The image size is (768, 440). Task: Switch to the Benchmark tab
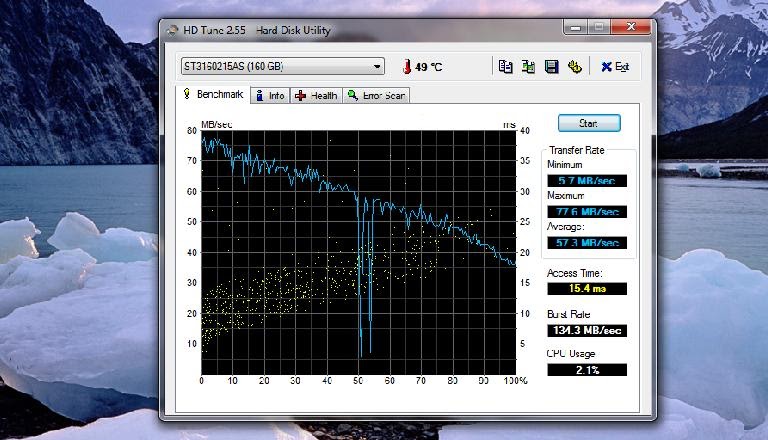point(214,94)
